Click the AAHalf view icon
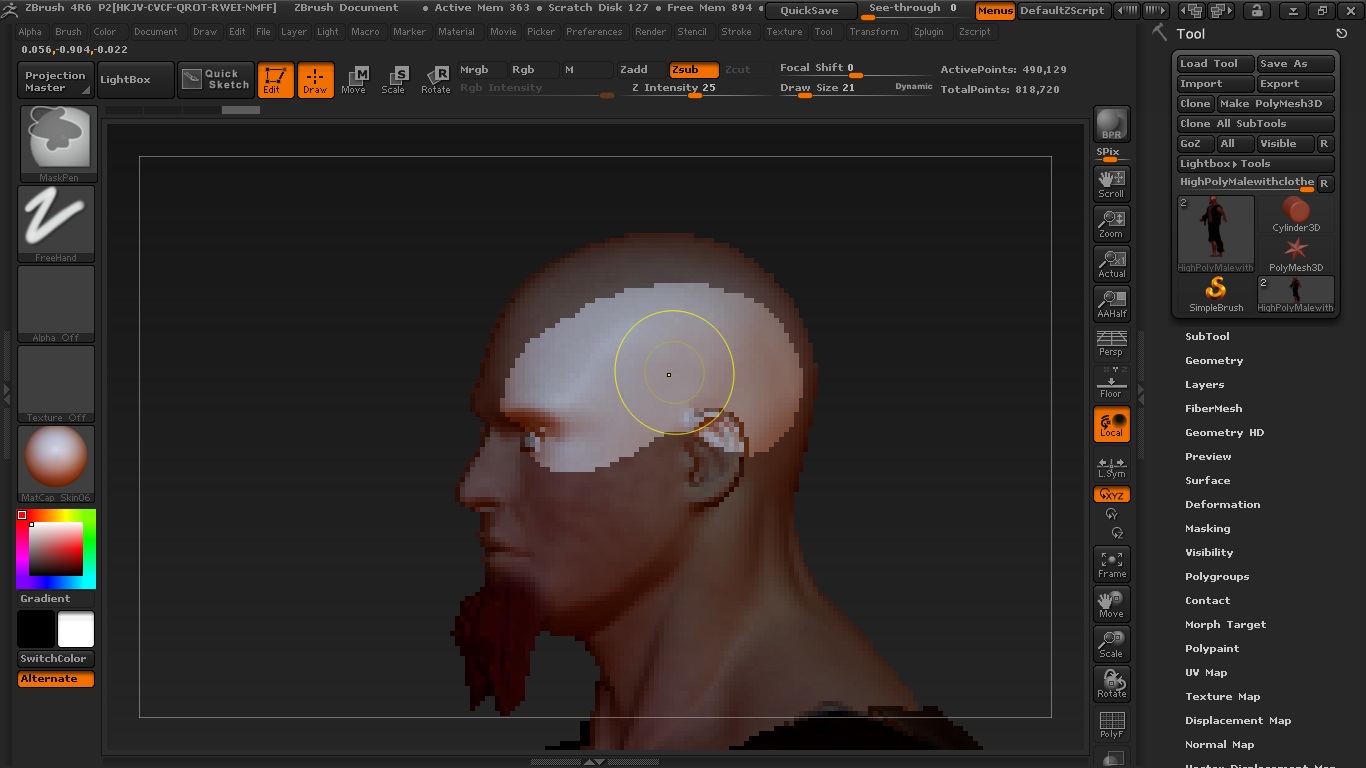1366x768 pixels. [1111, 303]
